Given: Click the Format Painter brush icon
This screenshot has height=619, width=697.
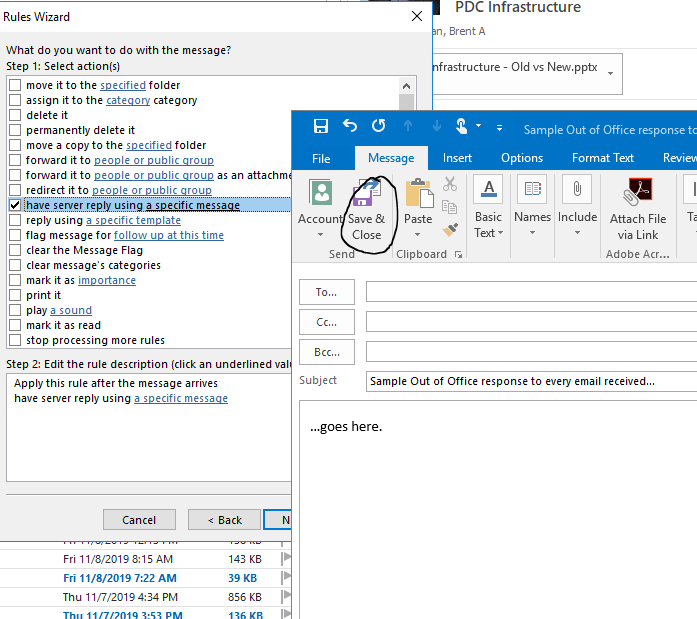Looking at the screenshot, I should coord(450,230).
